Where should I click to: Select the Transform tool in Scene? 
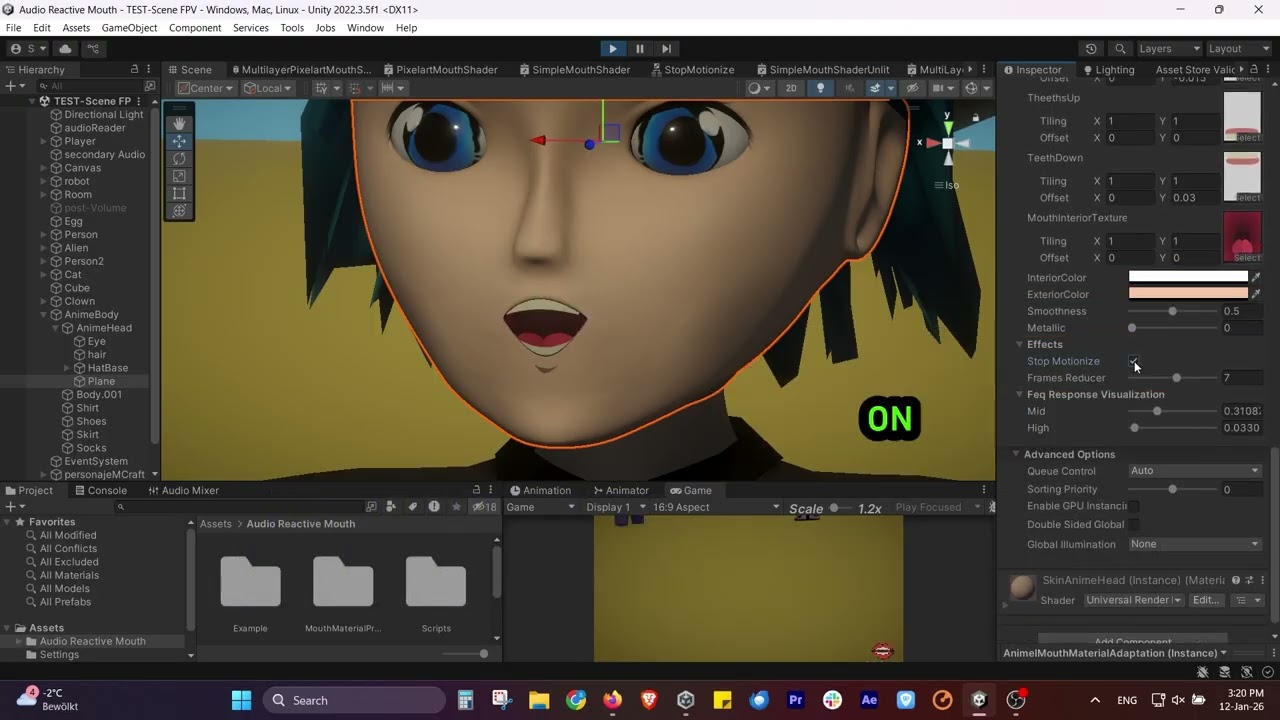coord(179,211)
